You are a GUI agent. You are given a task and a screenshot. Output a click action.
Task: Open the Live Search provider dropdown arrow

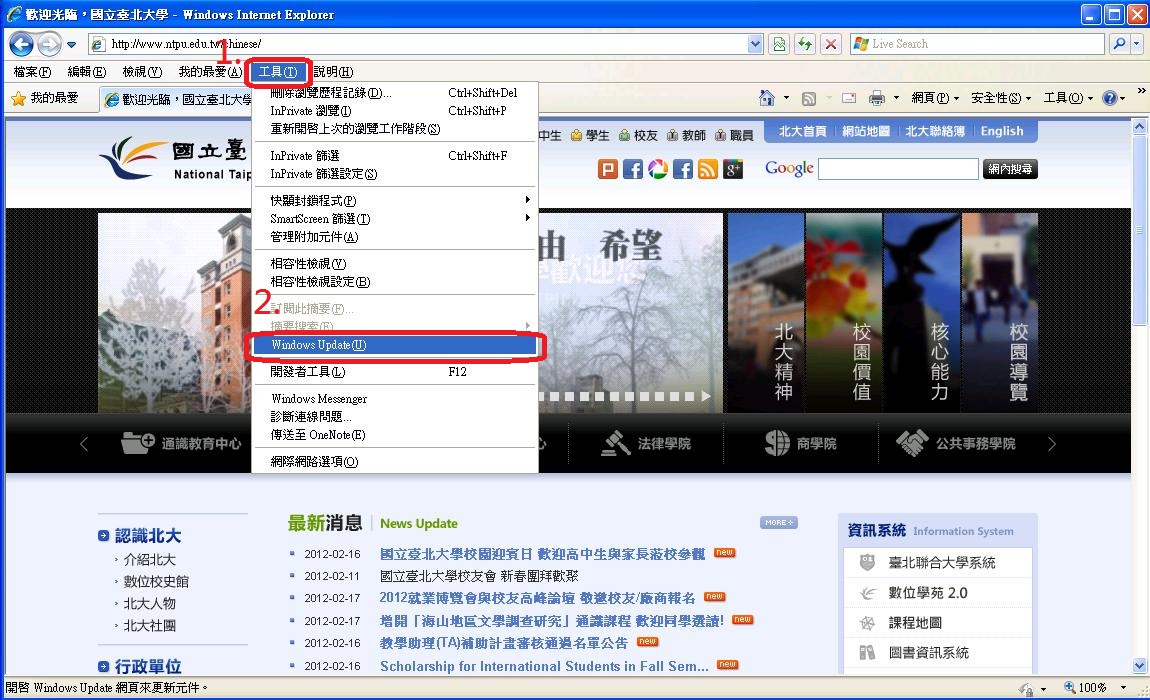click(1137, 44)
